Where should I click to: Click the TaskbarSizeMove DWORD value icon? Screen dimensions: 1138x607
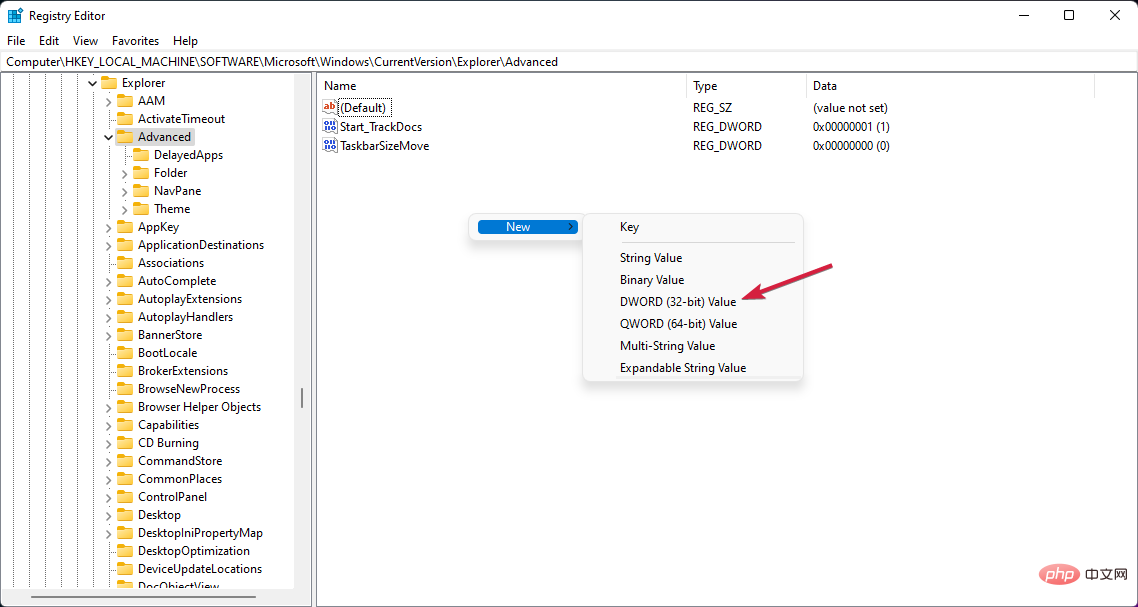(330, 145)
